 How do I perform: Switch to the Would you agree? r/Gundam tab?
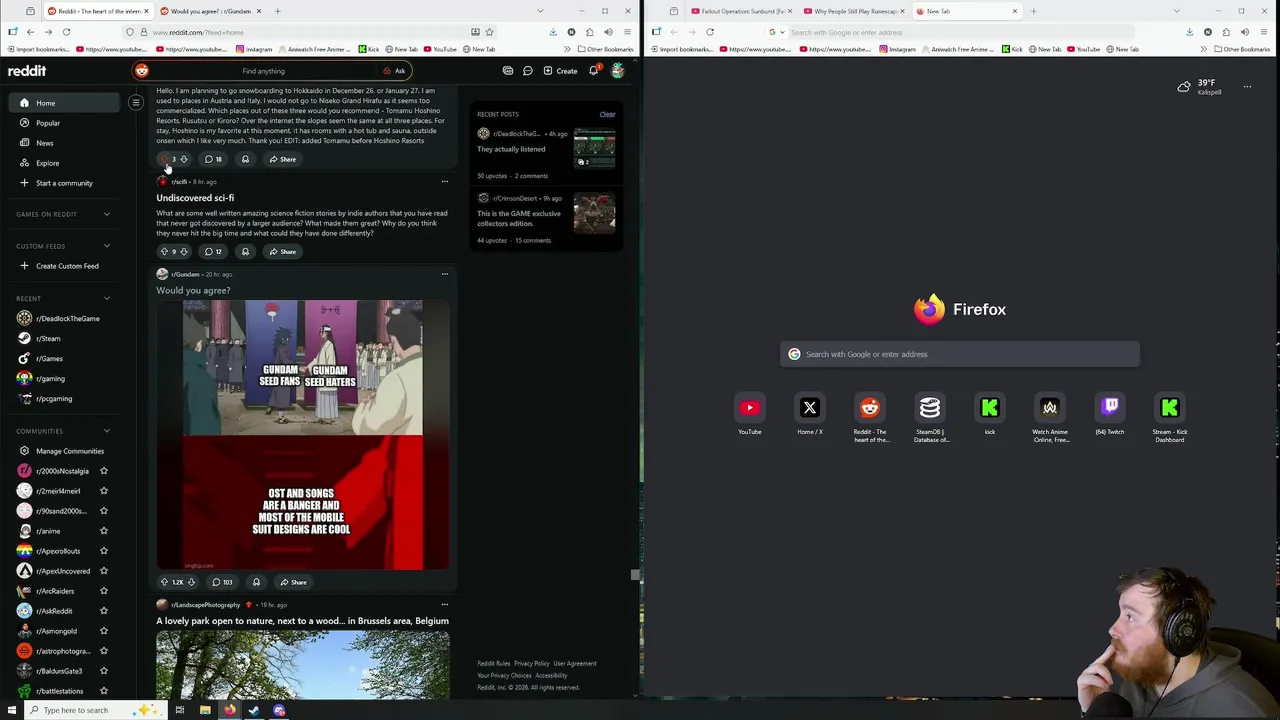(x=210, y=11)
